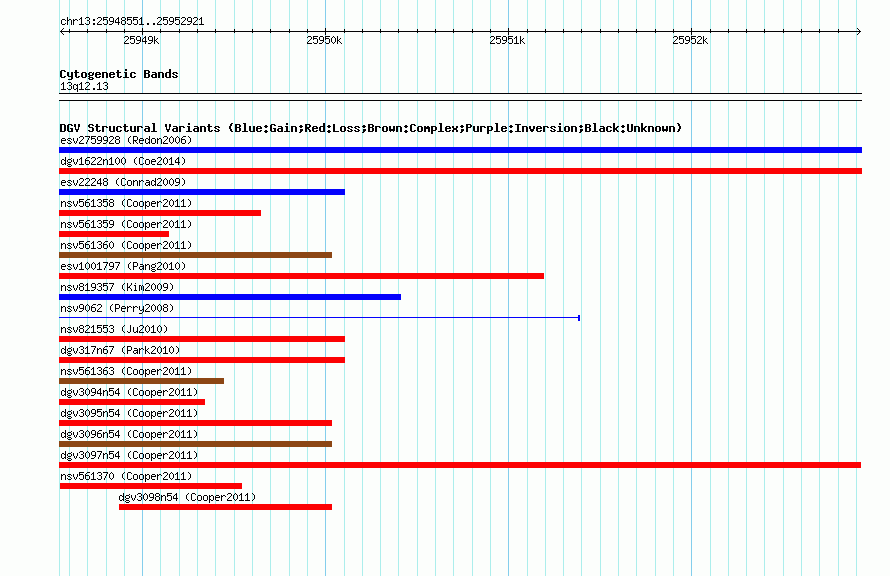Click esv1001797 (Pang2010) label

tap(123, 266)
